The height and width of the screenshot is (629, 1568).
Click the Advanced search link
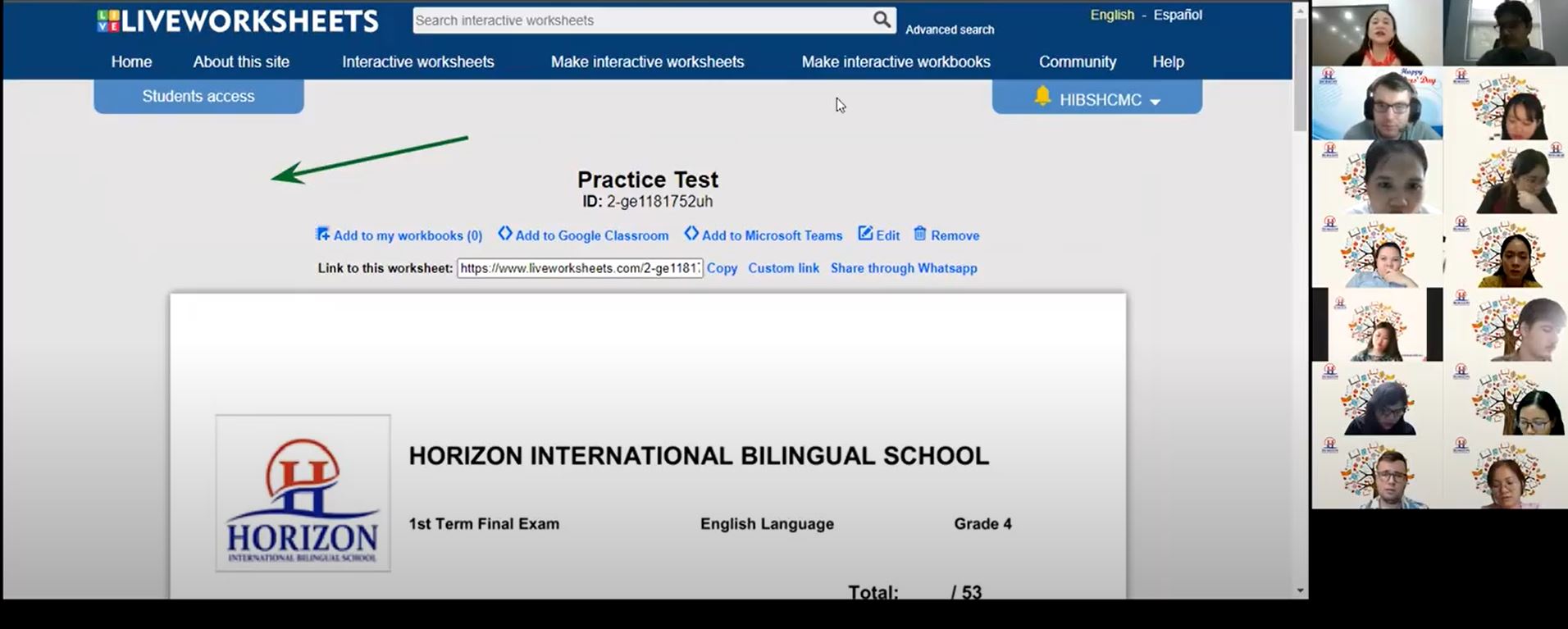click(x=950, y=30)
